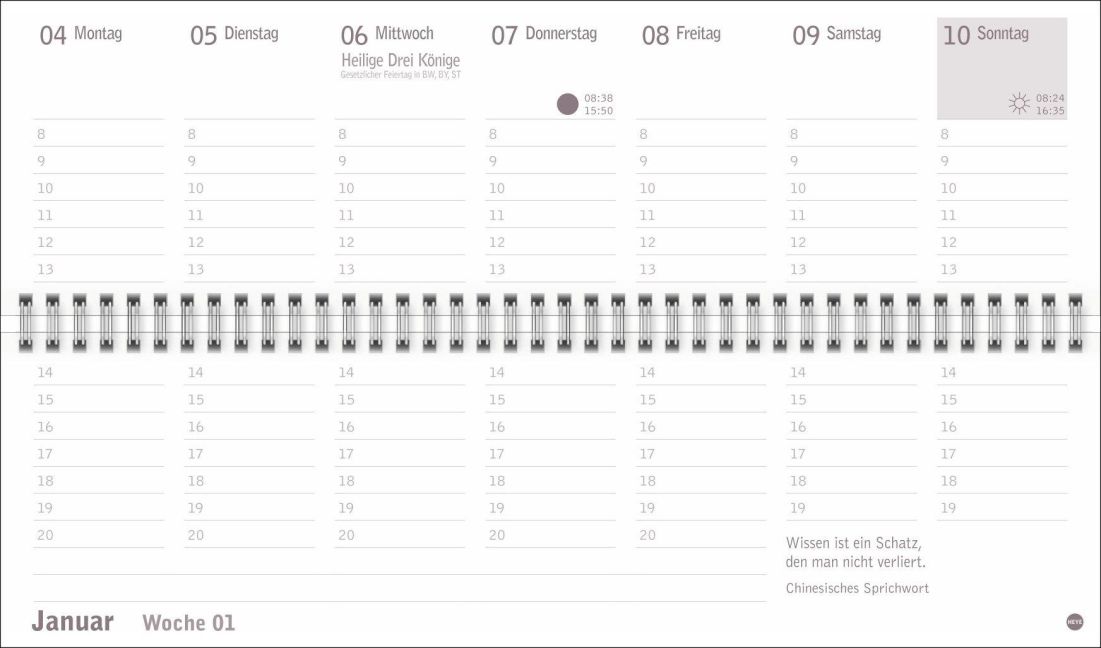
Task: Select the 09 Samstag day header
Action: 836,35
